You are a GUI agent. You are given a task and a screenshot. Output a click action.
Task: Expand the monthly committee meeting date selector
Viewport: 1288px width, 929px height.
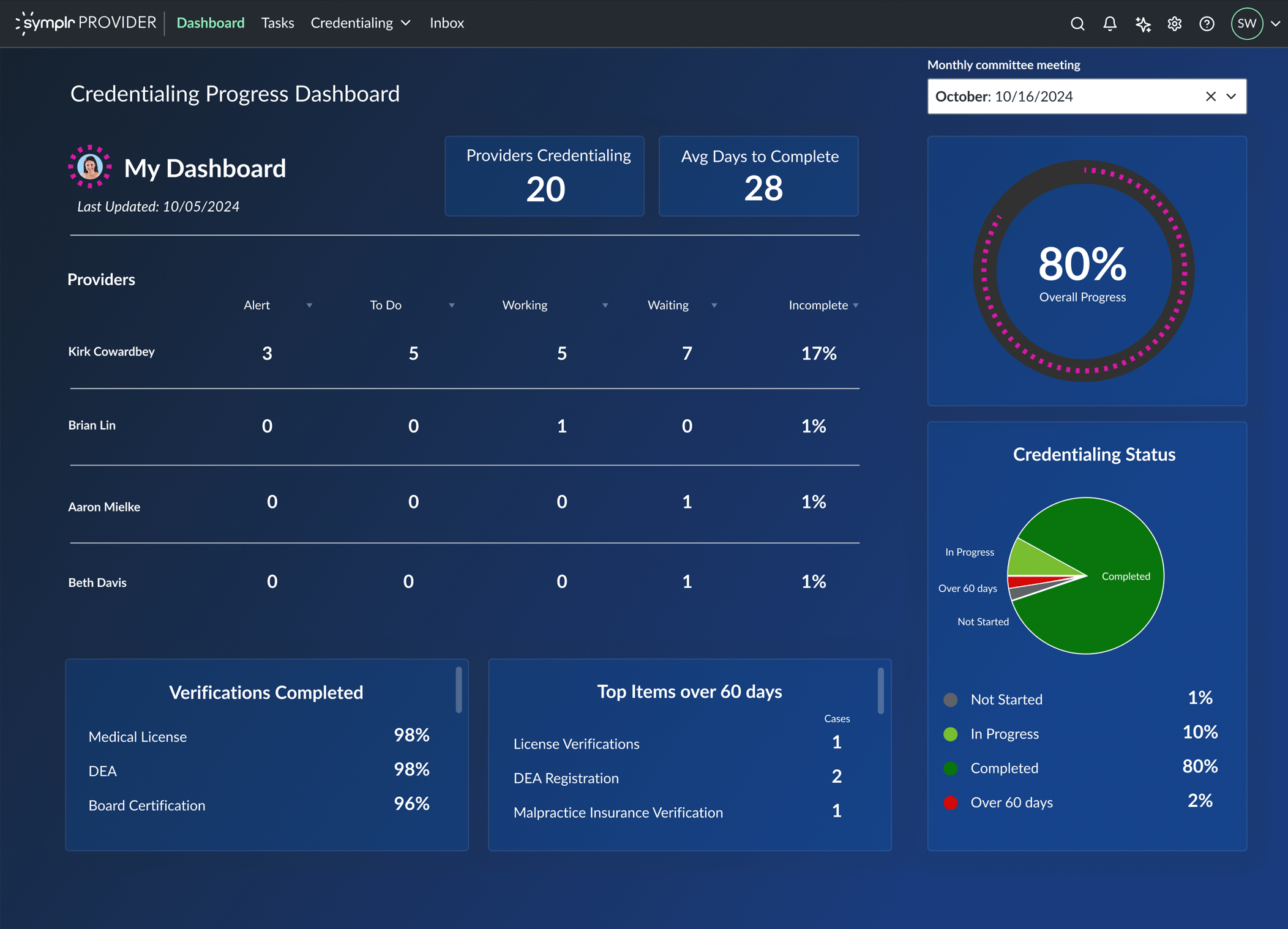click(1232, 96)
